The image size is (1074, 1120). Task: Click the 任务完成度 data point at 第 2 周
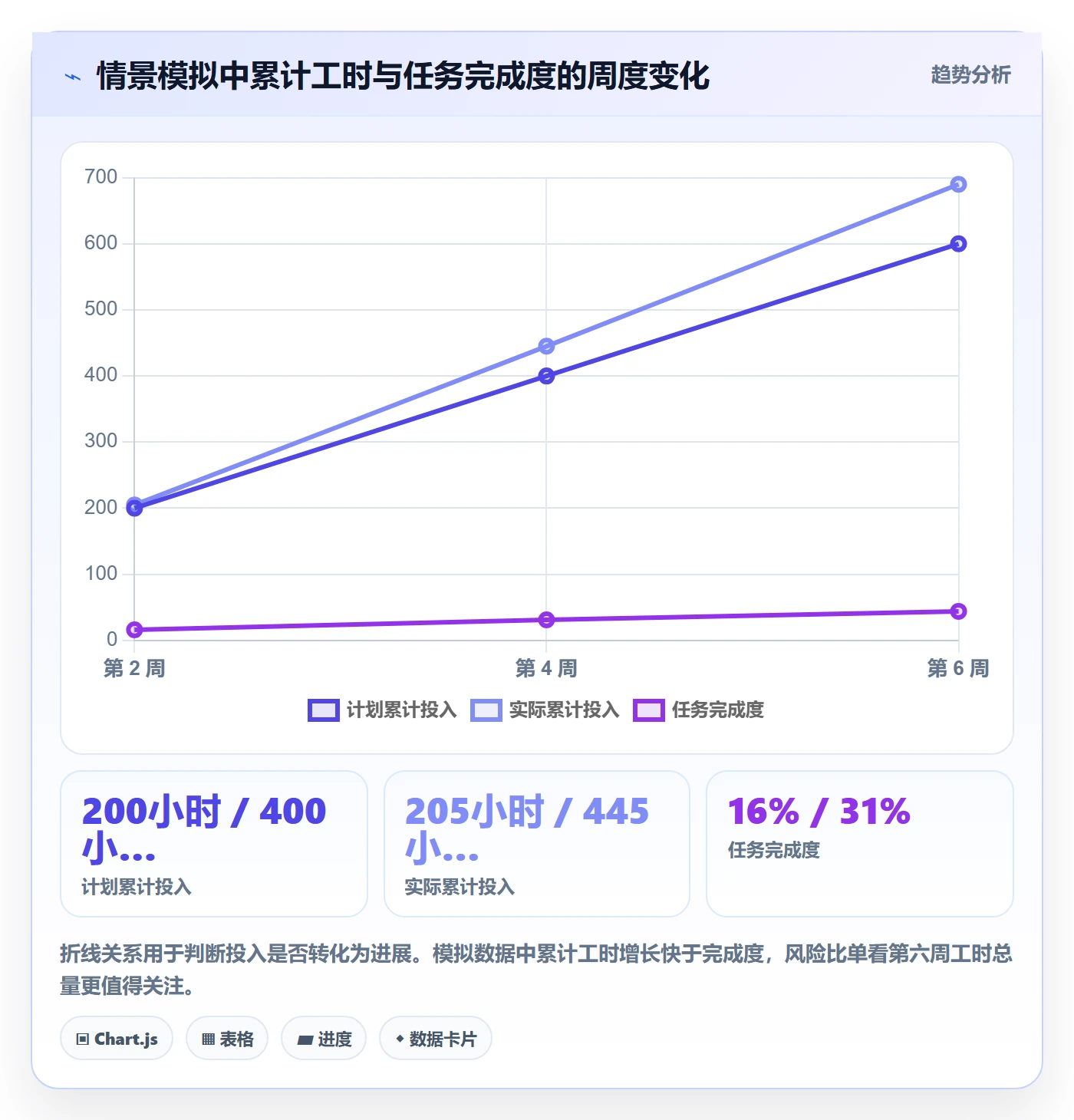coord(134,630)
